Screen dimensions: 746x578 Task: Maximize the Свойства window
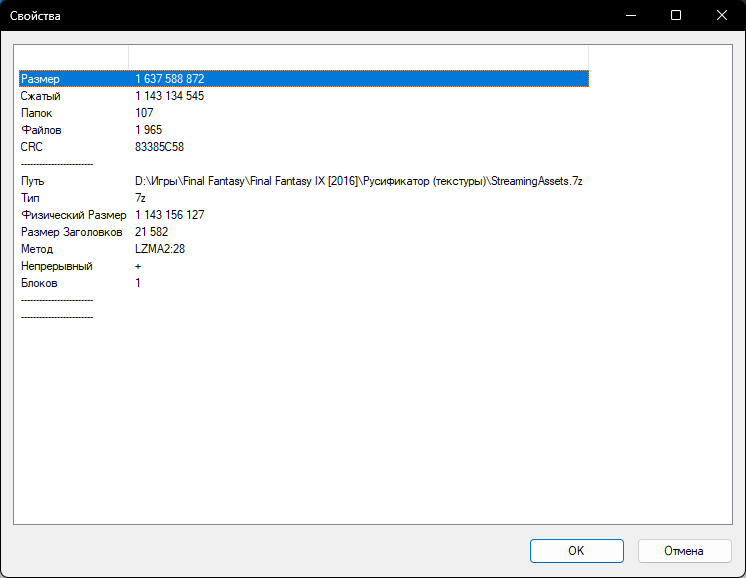tap(676, 15)
